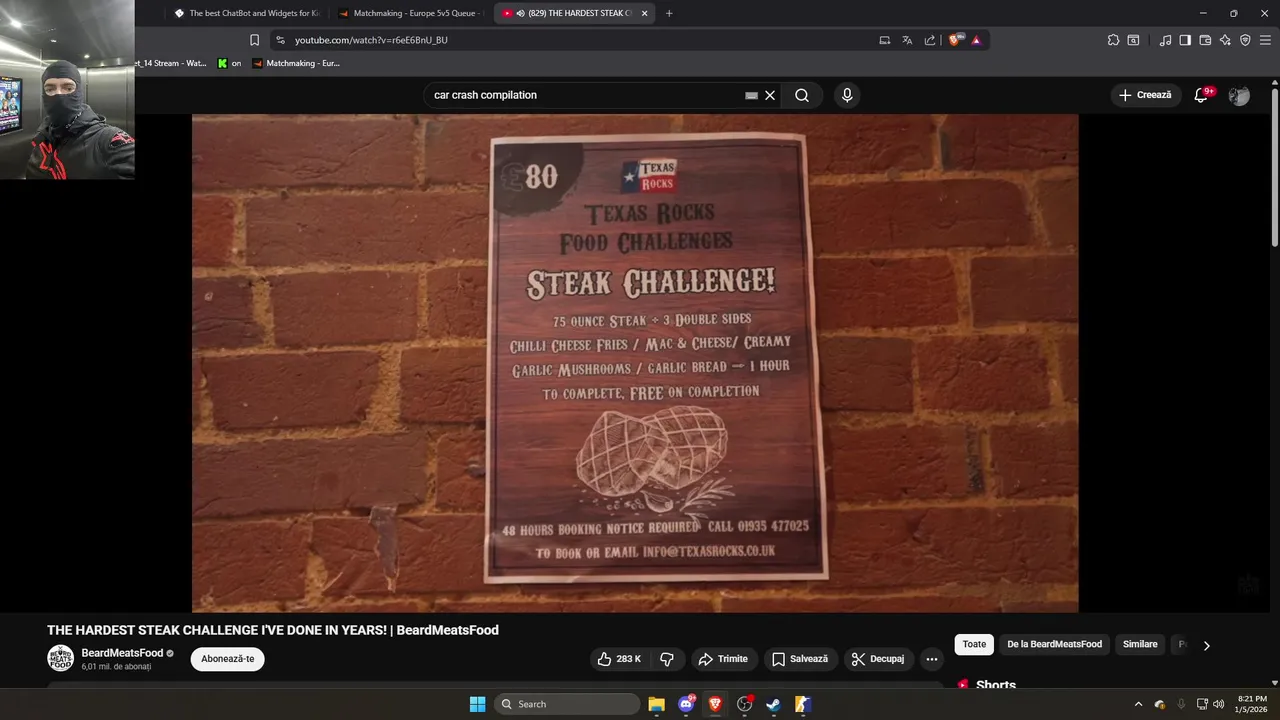Open the Brave VPN shield icon
The image size is (1280, 720).
(1245, 40)
